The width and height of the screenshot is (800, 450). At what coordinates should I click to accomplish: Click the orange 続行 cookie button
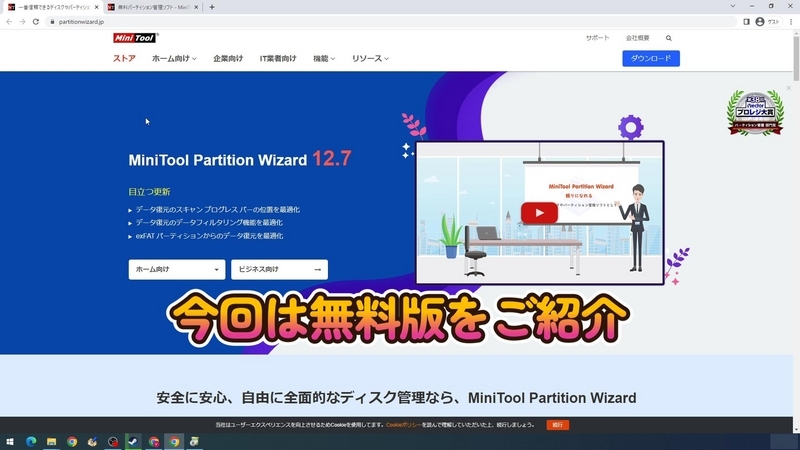[558, 424]
